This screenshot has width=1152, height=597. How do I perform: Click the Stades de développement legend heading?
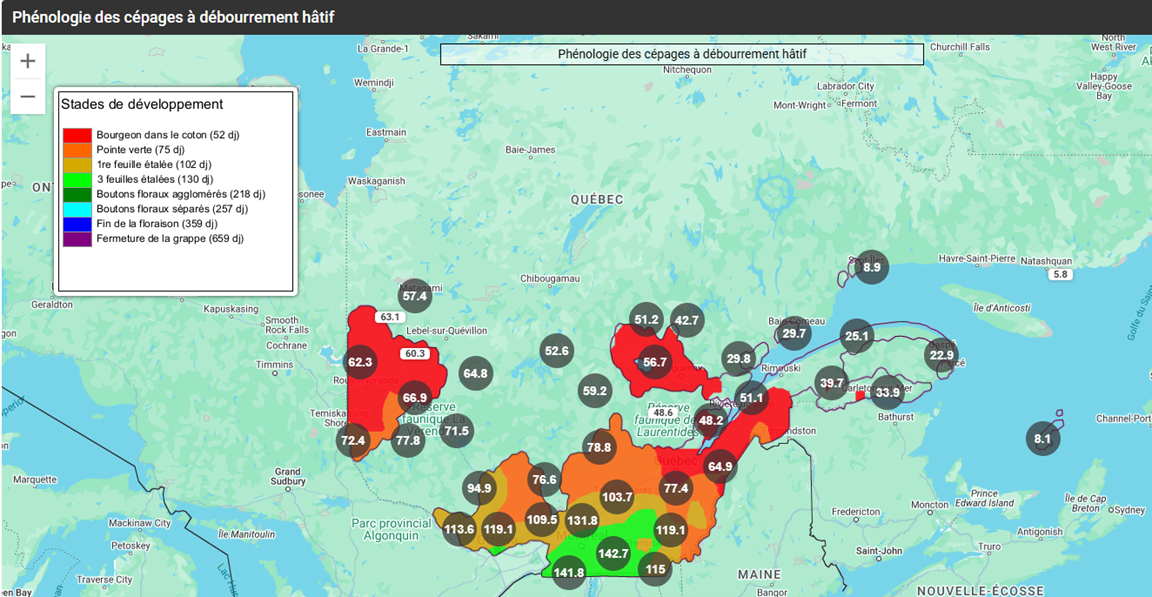(141, 104)
